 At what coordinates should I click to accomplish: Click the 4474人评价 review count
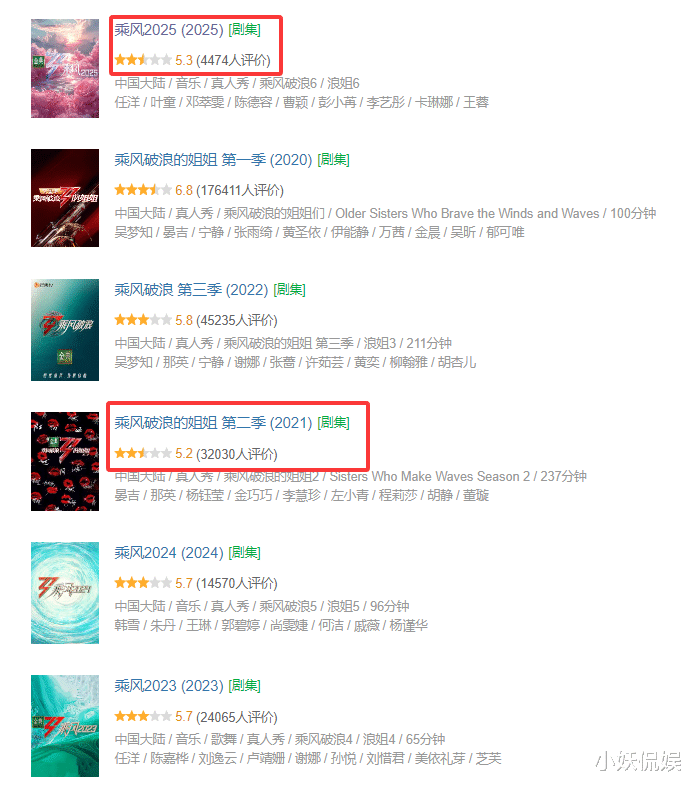(x=233, y=61)
